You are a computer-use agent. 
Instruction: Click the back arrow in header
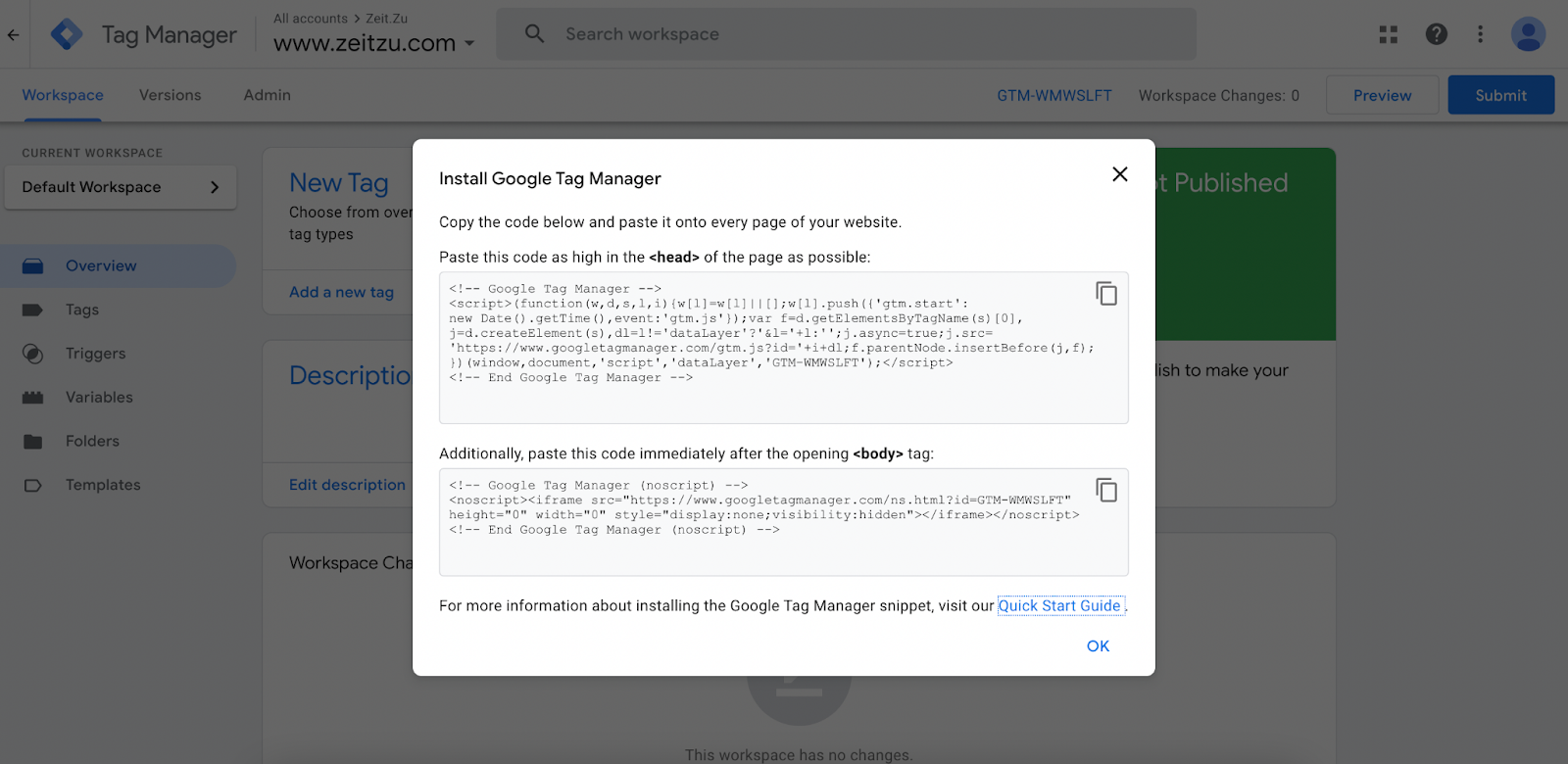(13, 34)
